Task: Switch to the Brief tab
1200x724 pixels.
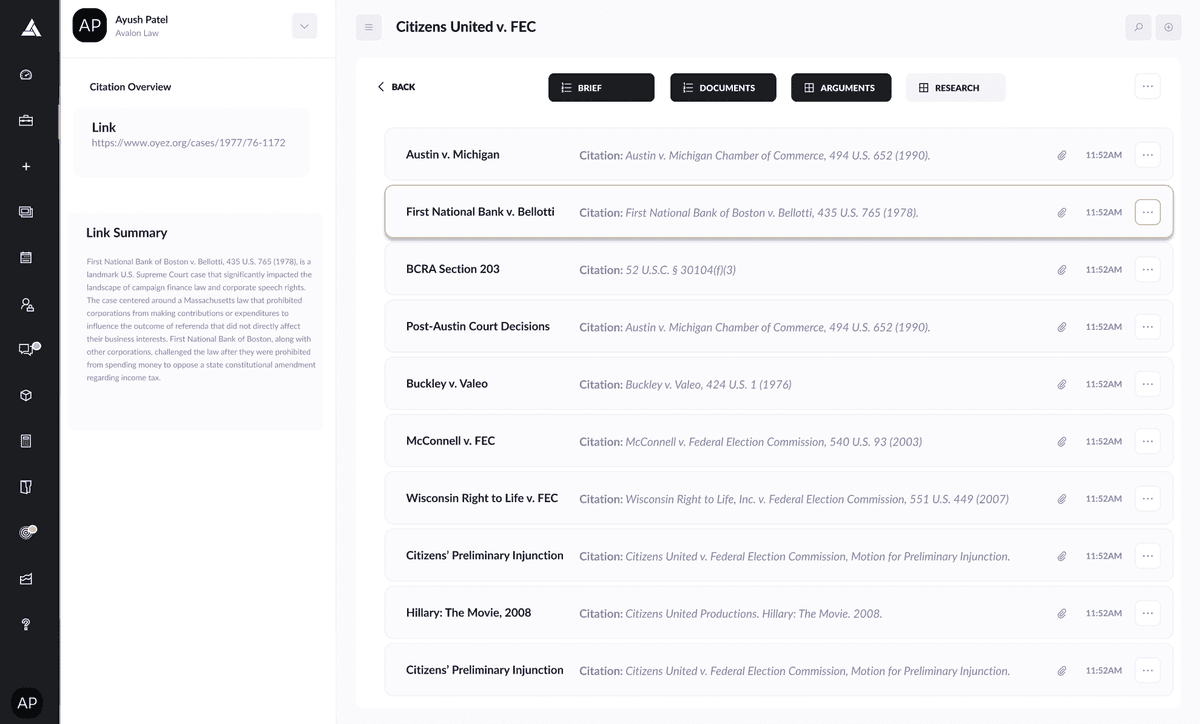Action: [601, 88]
